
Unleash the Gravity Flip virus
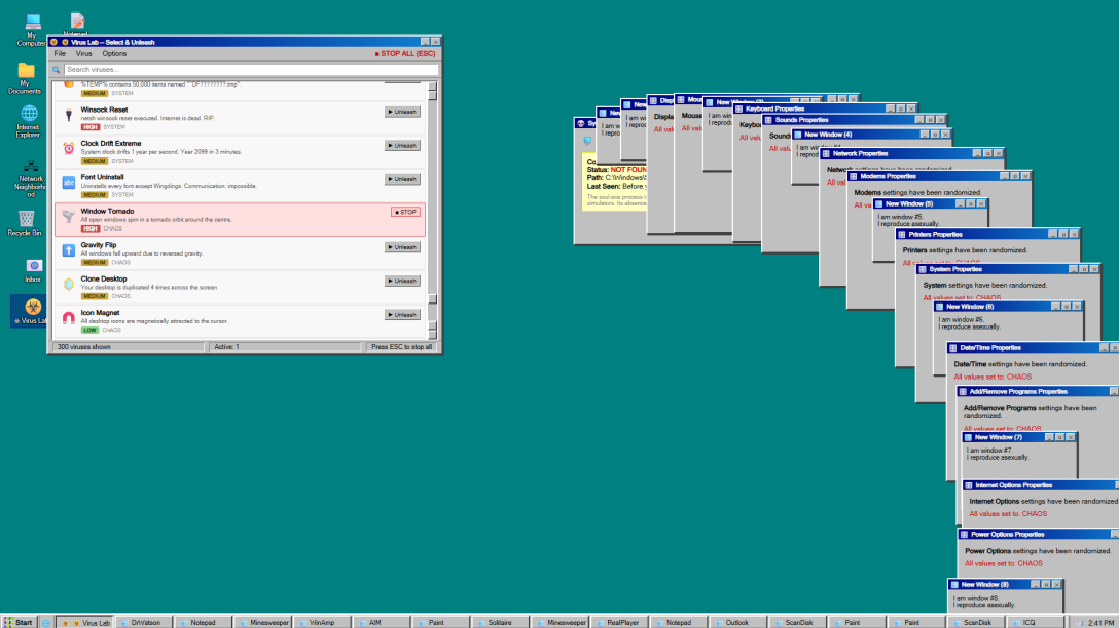click(x=402, y=247)
